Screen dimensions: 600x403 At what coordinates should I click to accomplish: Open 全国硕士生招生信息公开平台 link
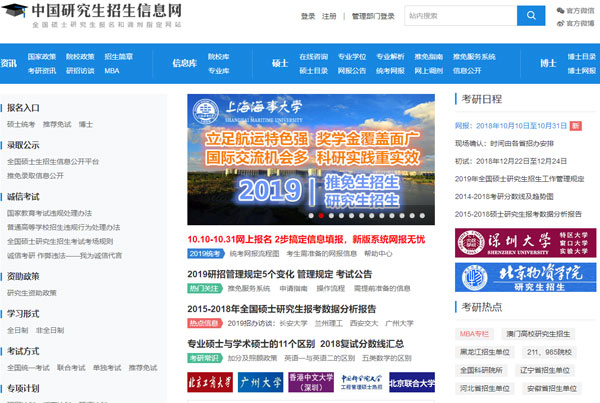coord(53,162)
